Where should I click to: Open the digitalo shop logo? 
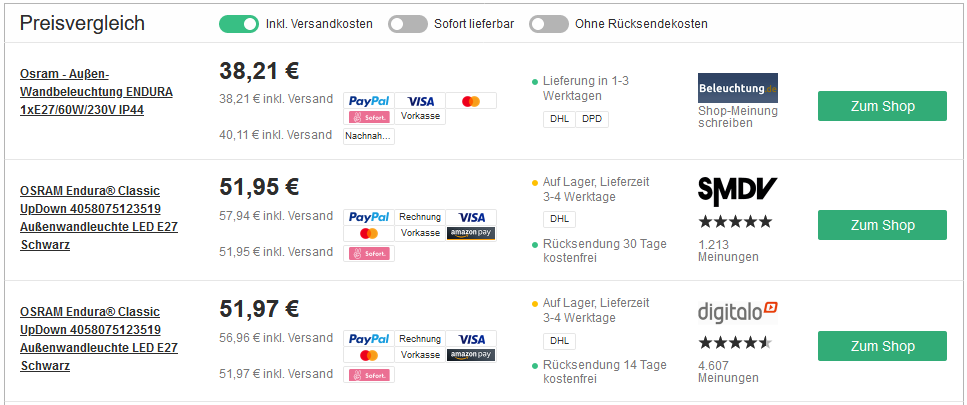coord(737,312)
